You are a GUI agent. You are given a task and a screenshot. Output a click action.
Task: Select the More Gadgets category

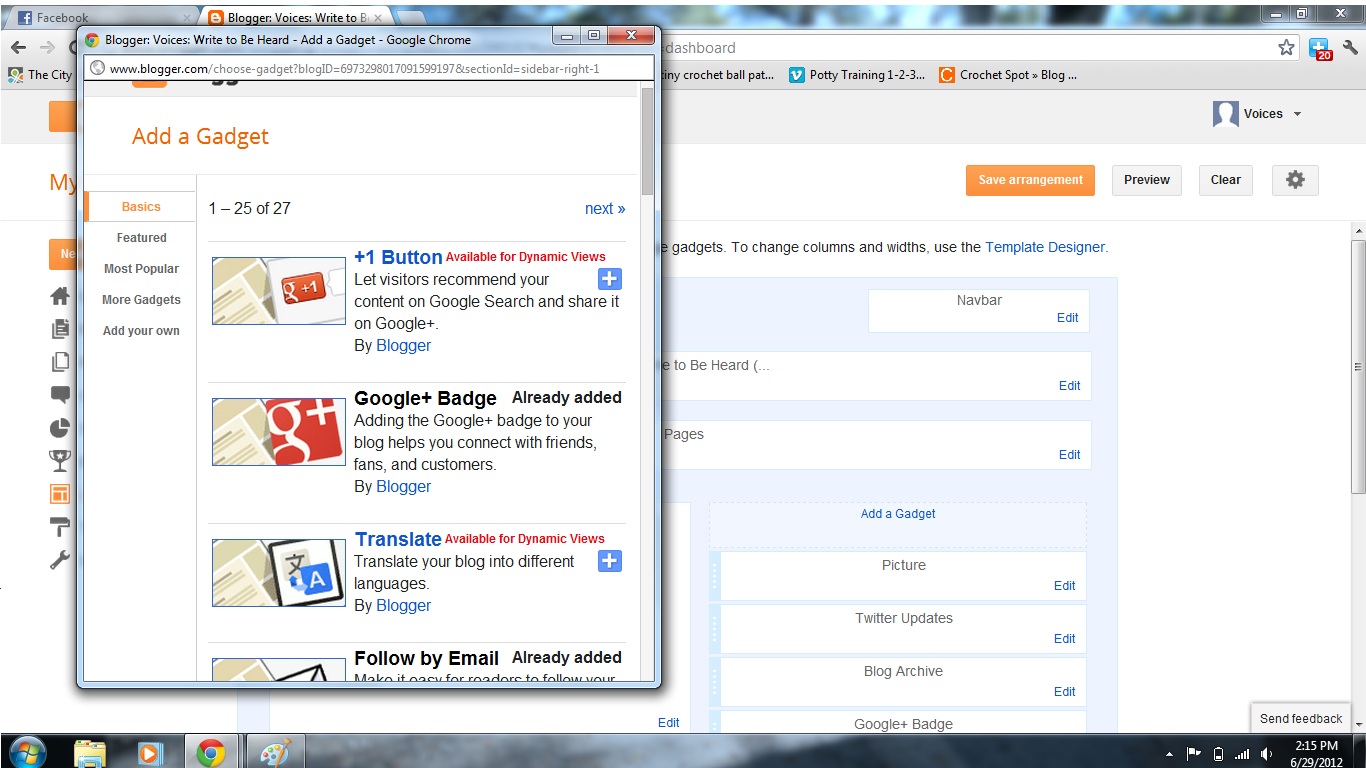141,300
